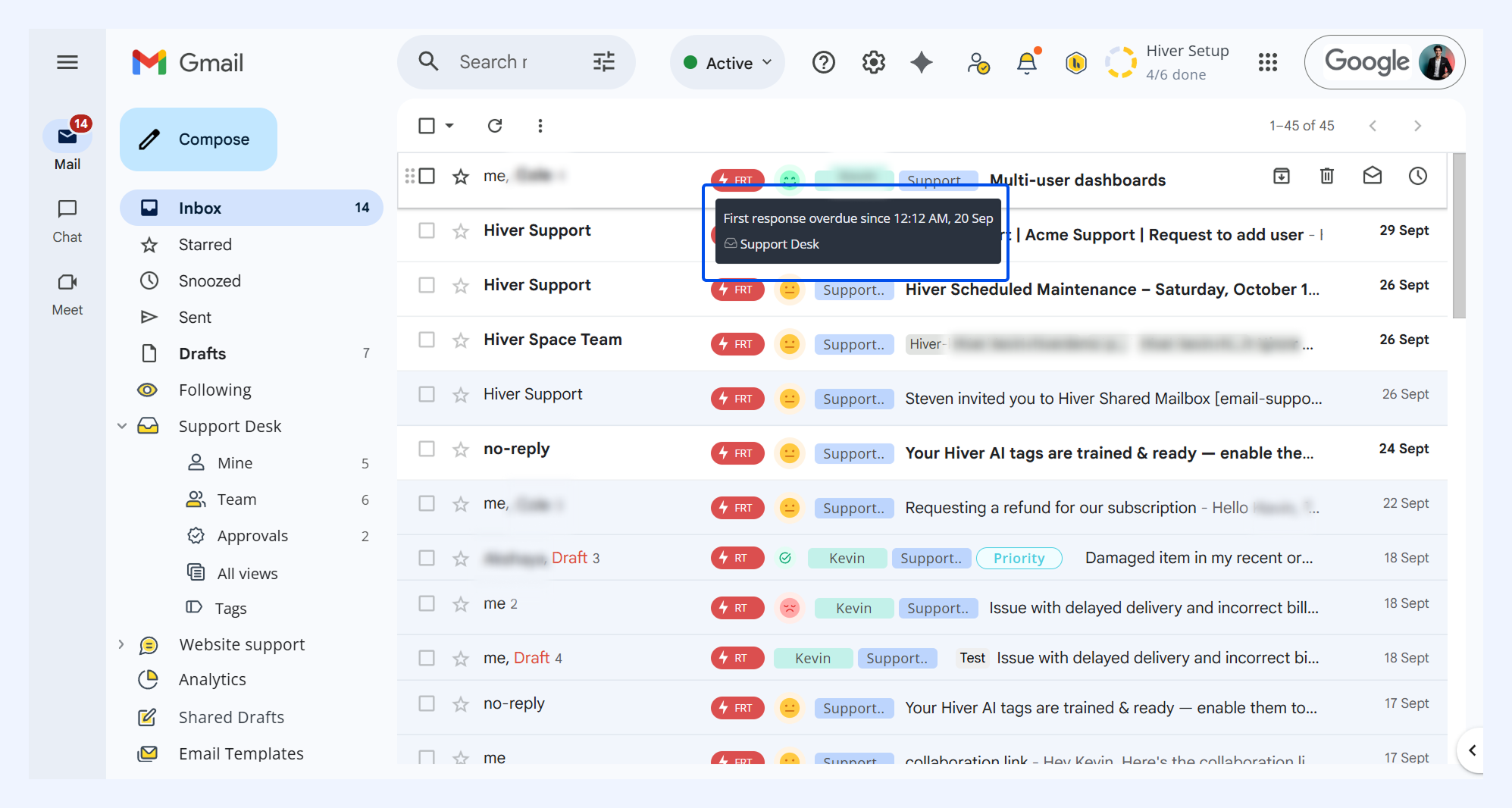Snooze the Multi-user dashboards email
This screenshot has width=1512, height=808.
click(1418, 176)
